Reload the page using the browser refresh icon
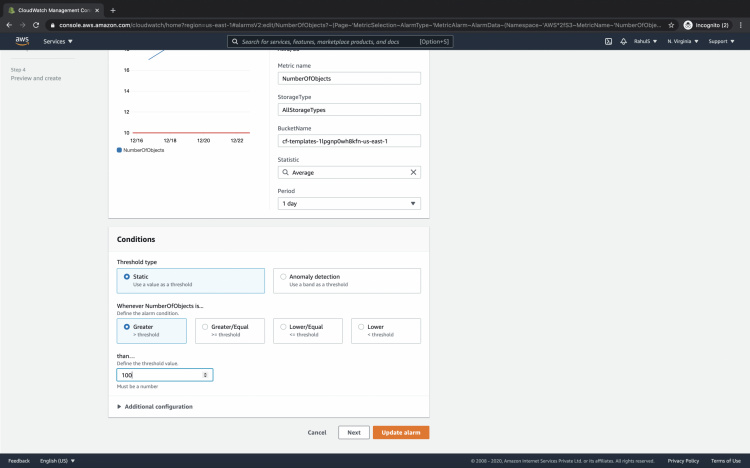The width and height of the screenshot is (750, 468). pos(37,24)
